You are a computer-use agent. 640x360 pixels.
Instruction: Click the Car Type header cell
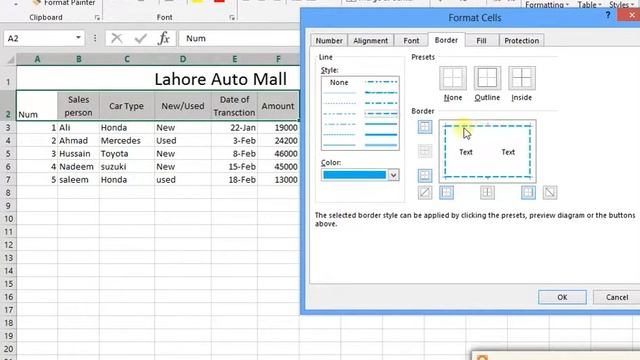pos(127,106)
